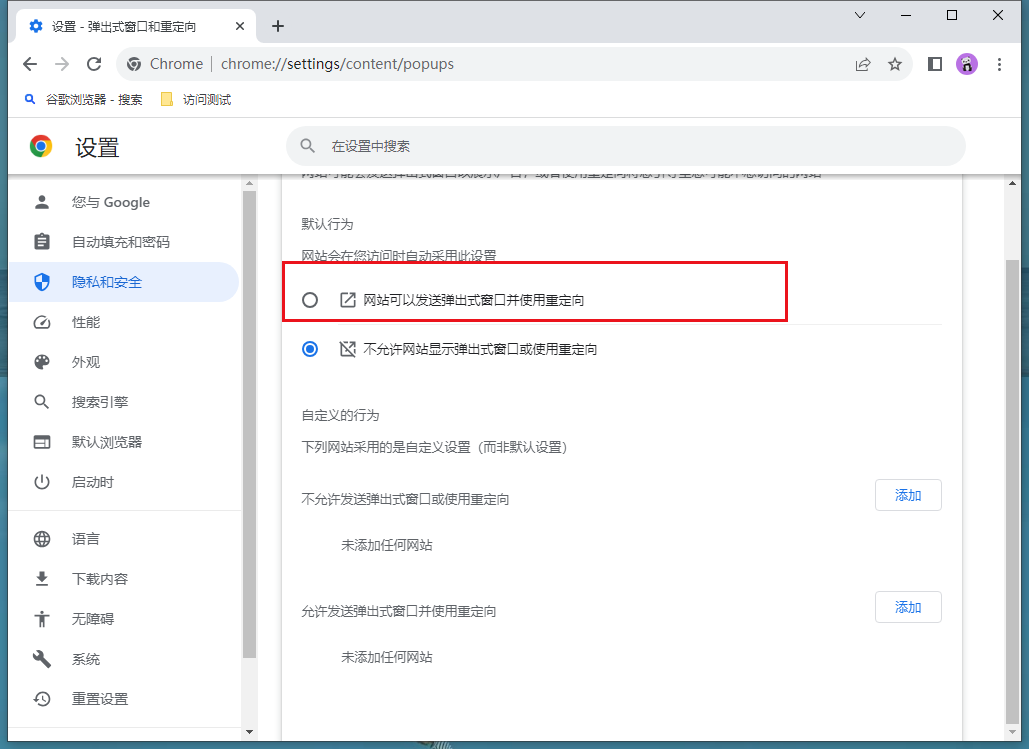Click the sidebar scrollbar up arrow
1029x749 pixels.
[249, 183]
